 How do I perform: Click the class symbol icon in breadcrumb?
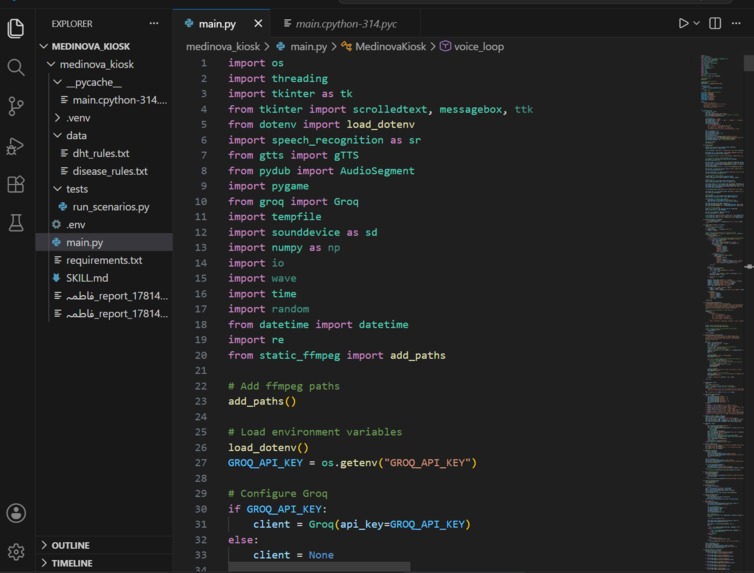(x=347, y=46)
